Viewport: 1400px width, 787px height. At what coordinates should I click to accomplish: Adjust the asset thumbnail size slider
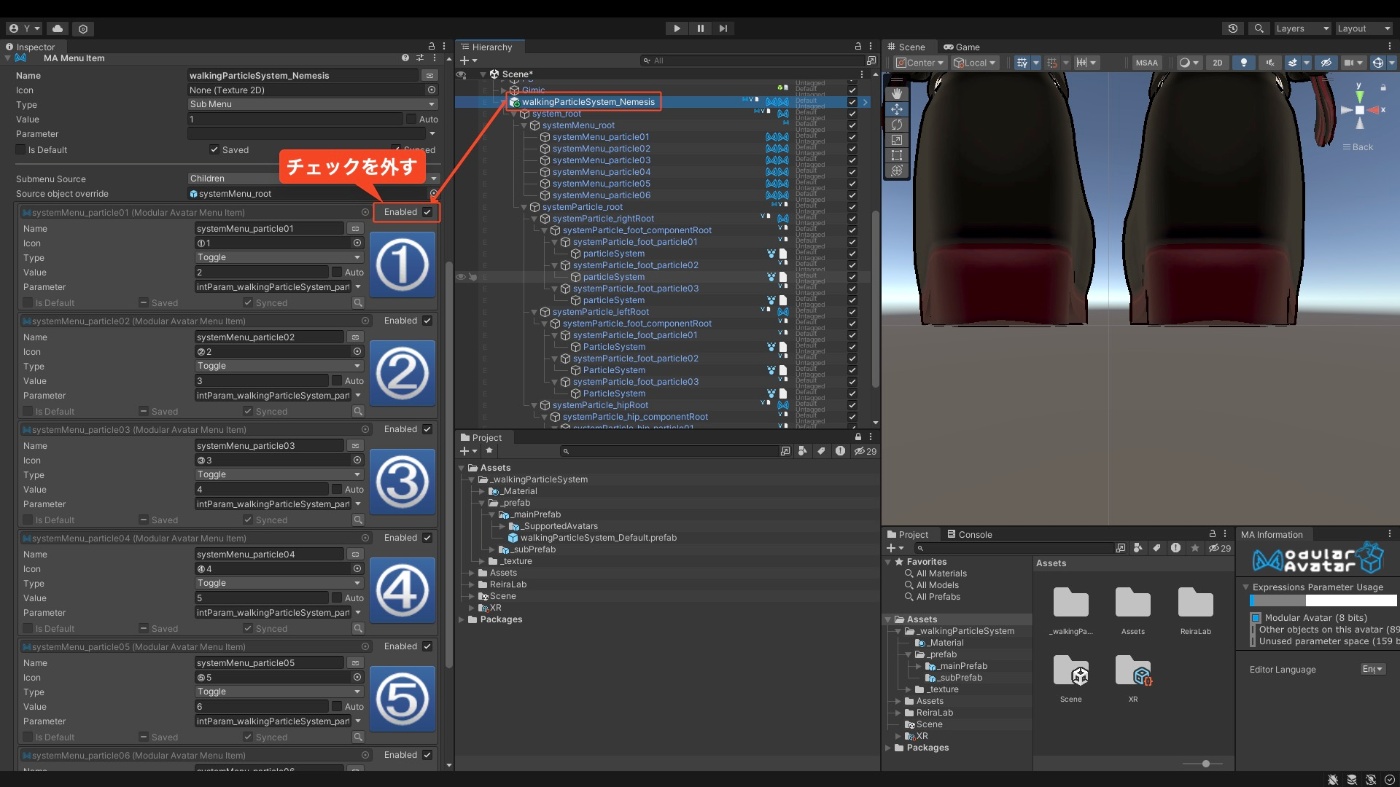tap(1206, 764)
